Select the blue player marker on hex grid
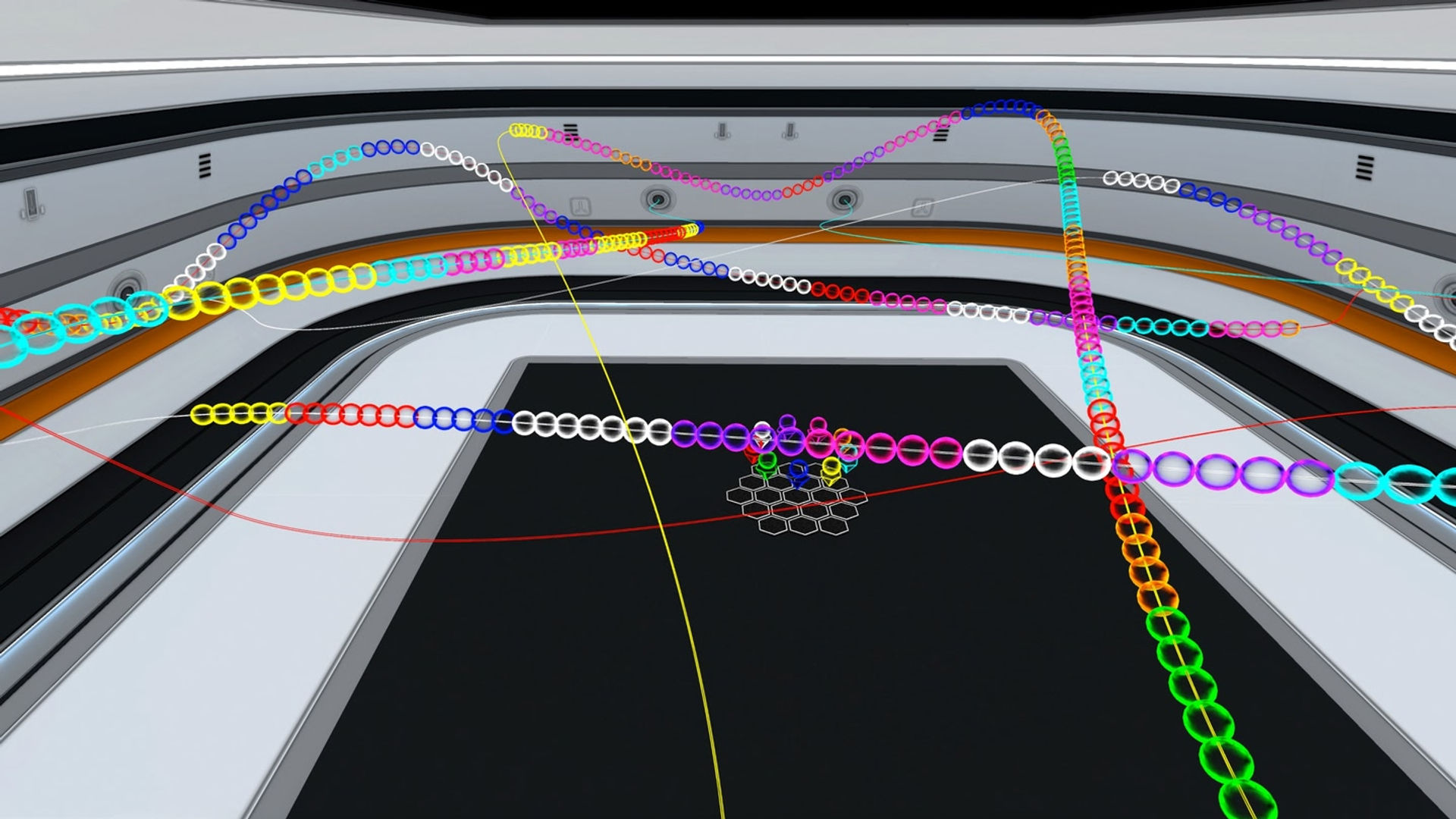 (x=799, y=474)
